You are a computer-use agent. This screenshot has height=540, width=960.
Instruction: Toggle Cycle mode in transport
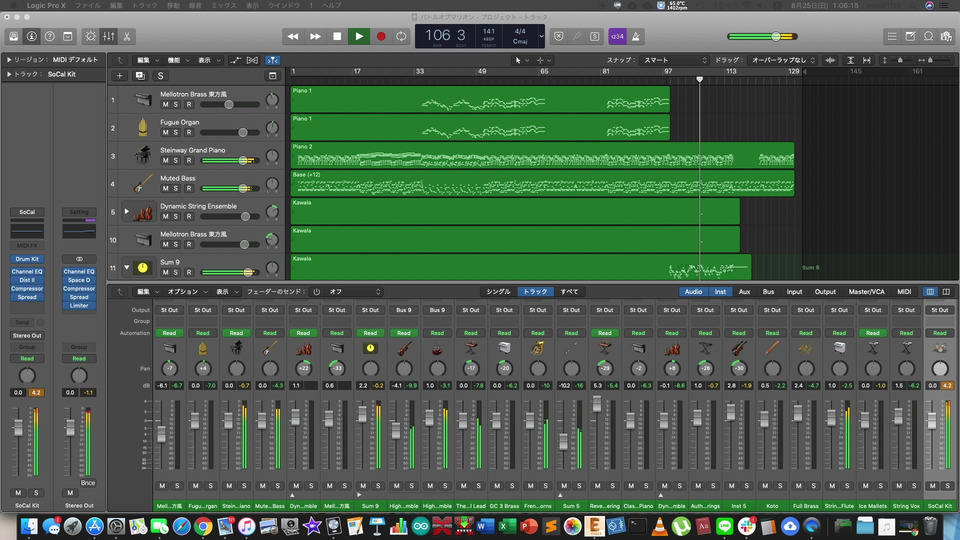point(402,37)
